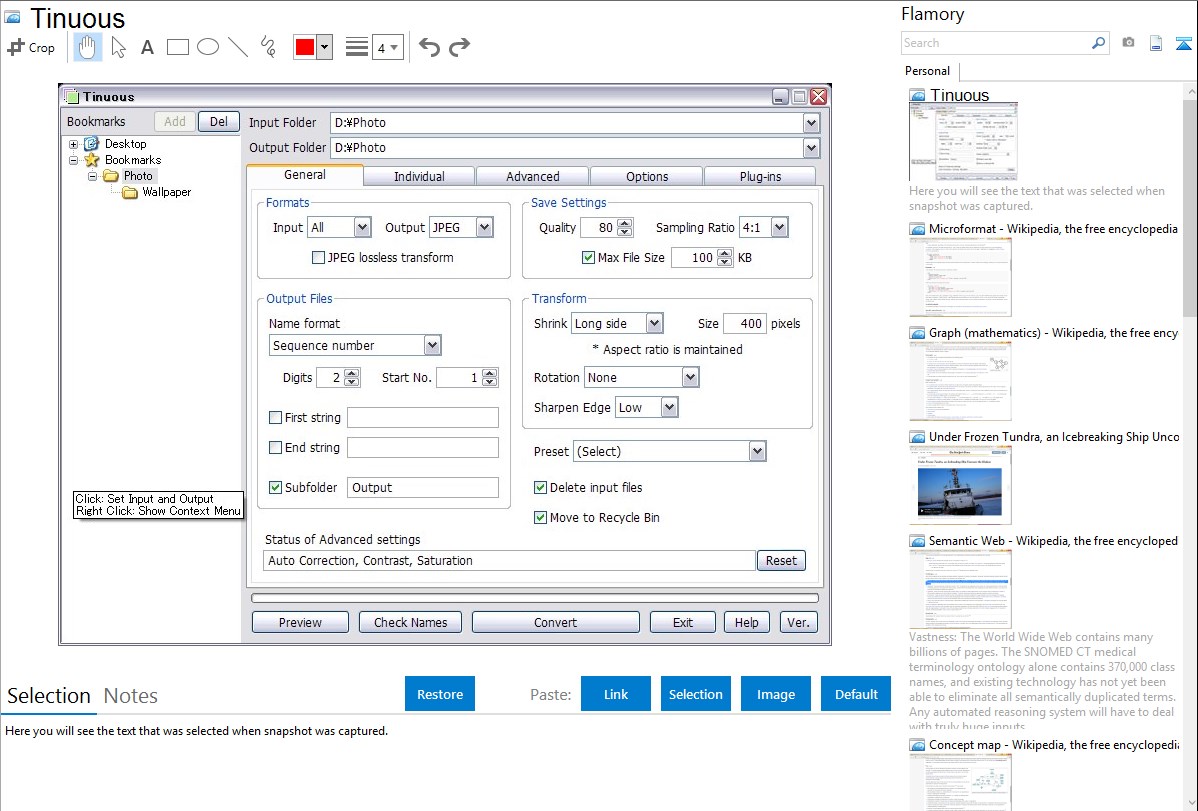Click the Concept map snapshot icon

point(917,744)
